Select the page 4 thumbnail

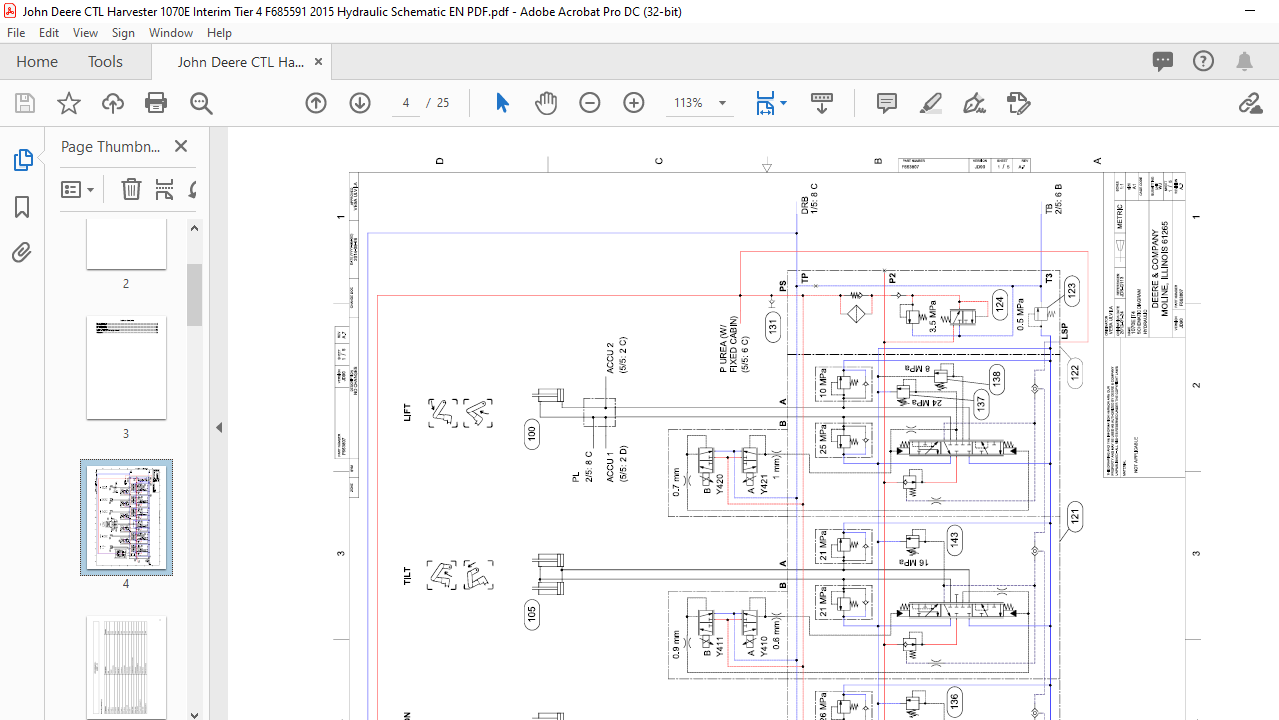pyautogui.click(x=126, y=517)
